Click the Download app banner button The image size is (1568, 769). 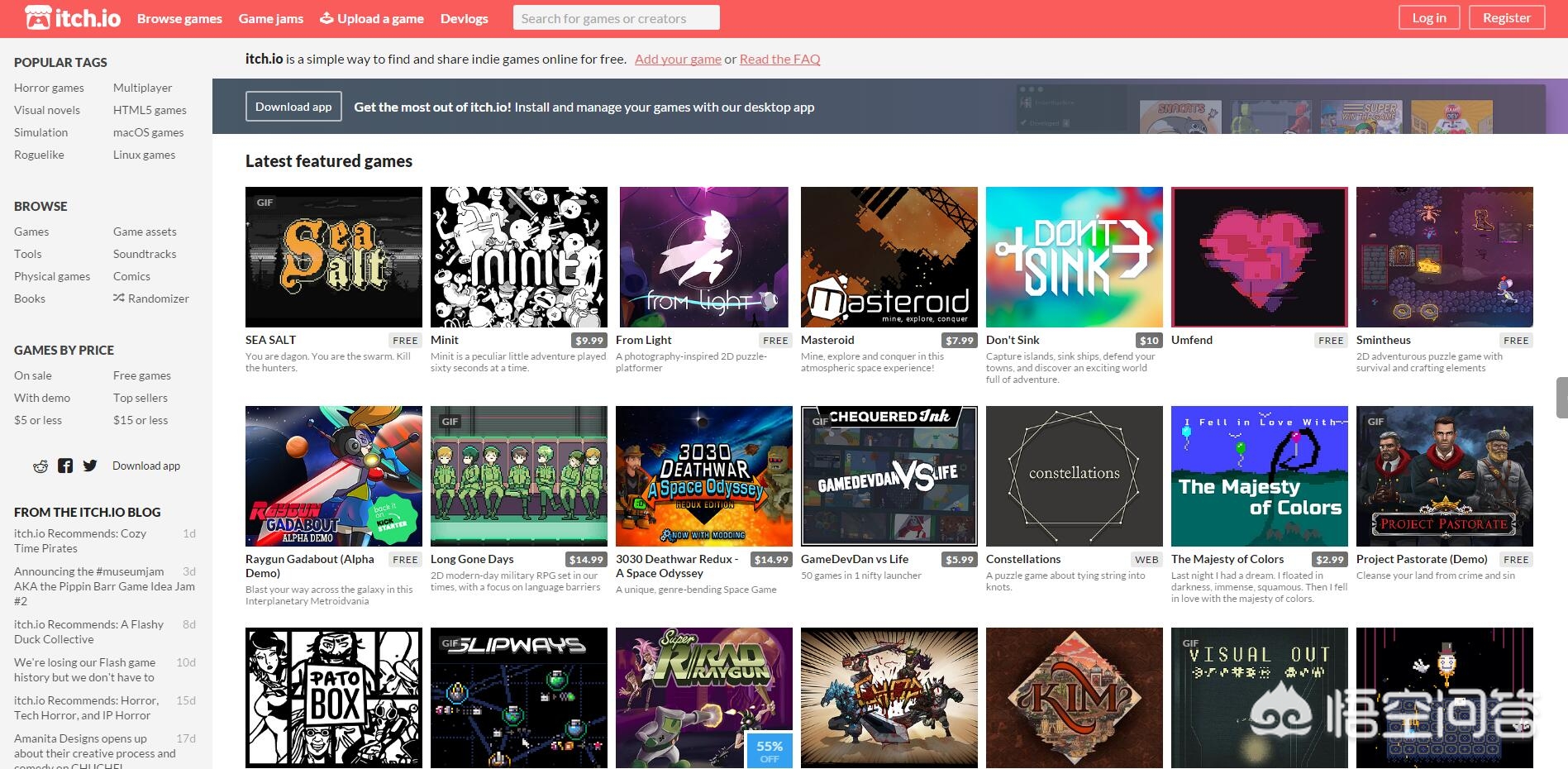[x=293, y=107]
